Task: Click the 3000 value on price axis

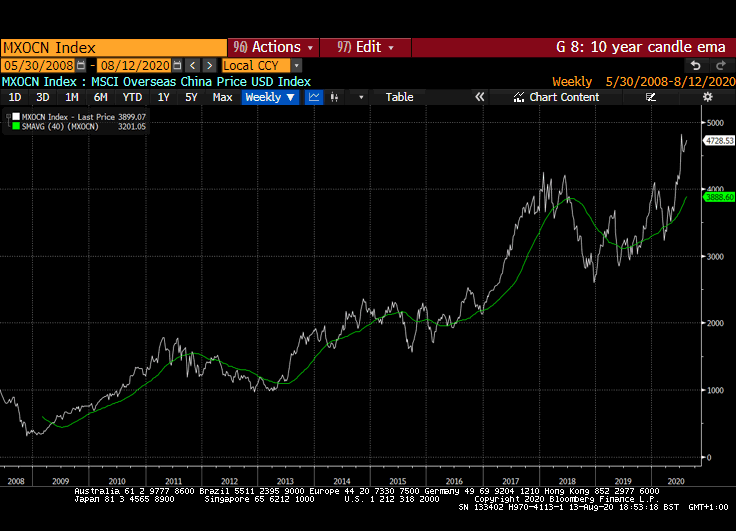Action: 715,256
